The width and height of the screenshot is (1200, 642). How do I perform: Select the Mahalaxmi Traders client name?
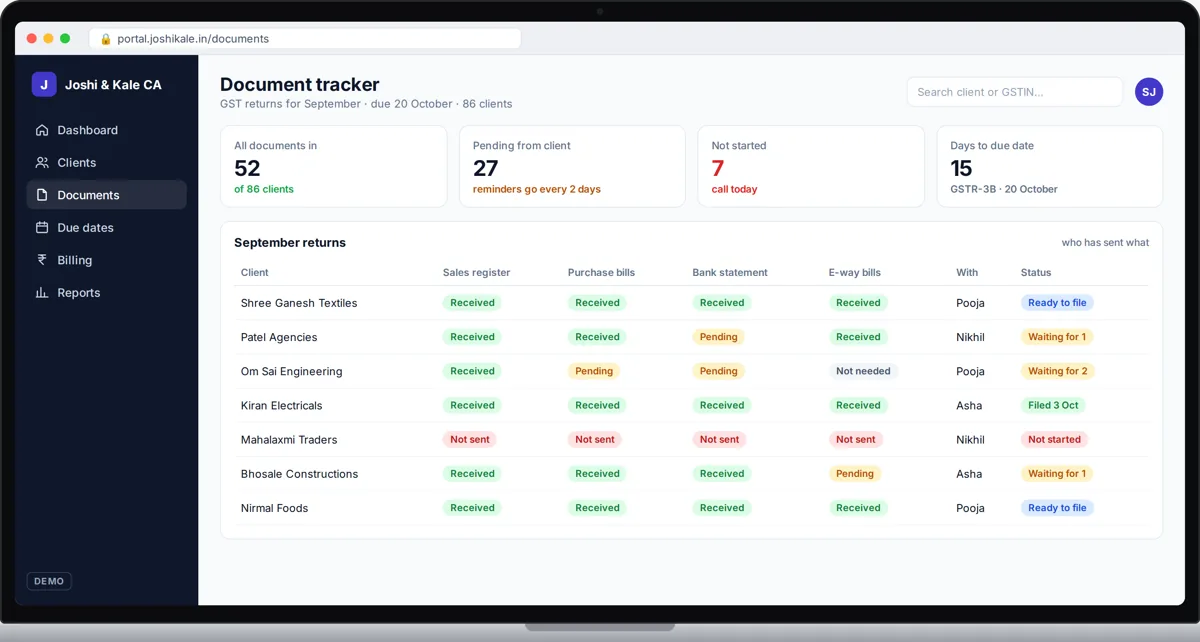coord(289,440)
